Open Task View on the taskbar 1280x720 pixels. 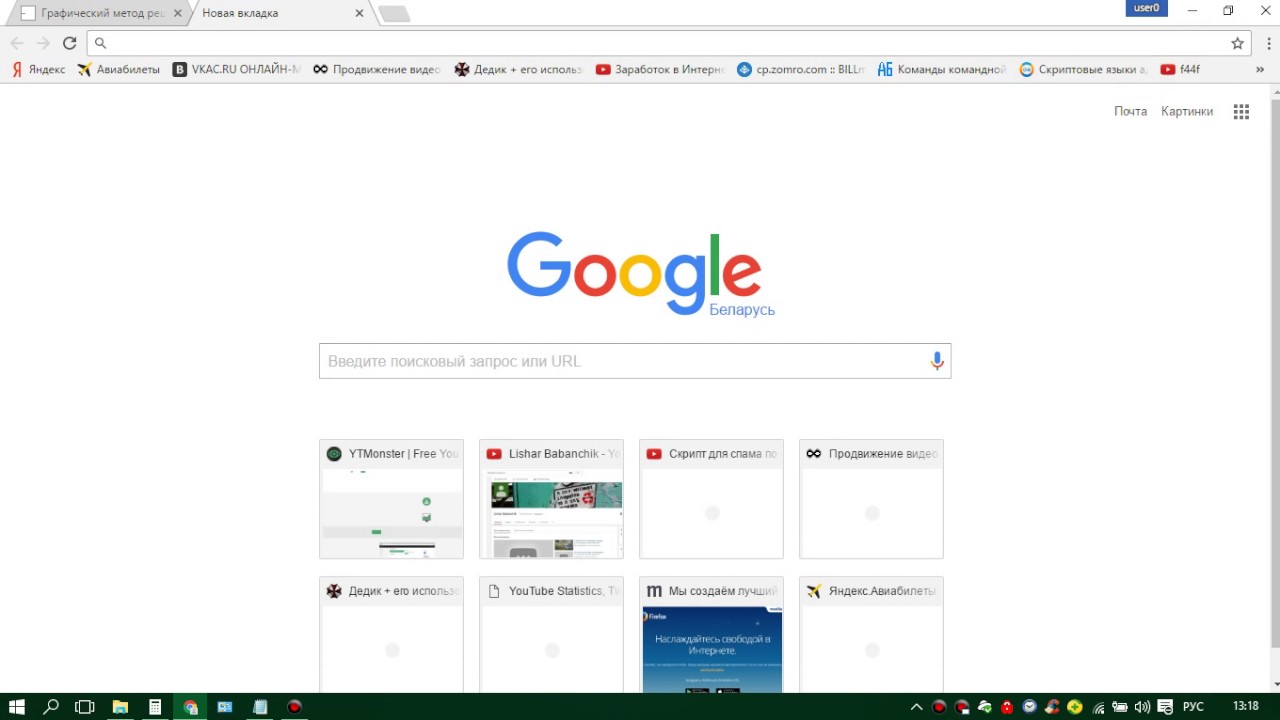85,707
